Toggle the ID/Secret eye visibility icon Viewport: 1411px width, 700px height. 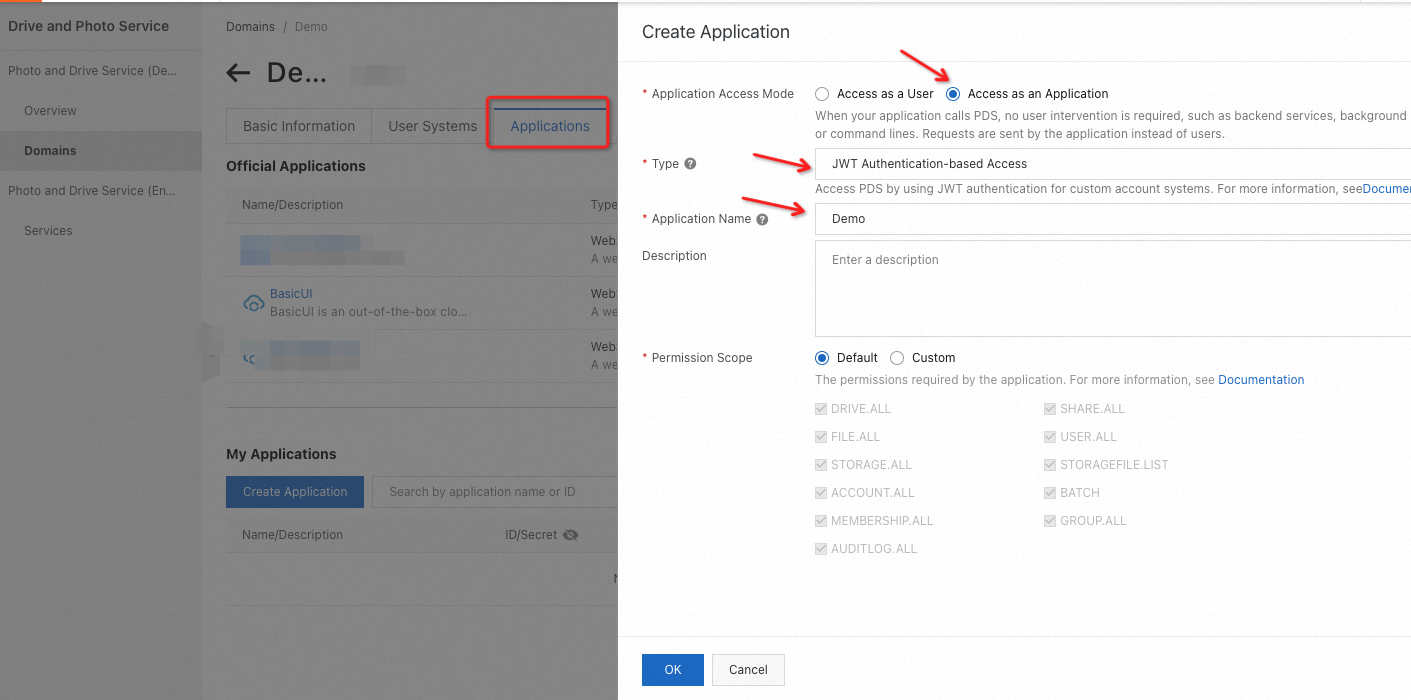point(571,535)
